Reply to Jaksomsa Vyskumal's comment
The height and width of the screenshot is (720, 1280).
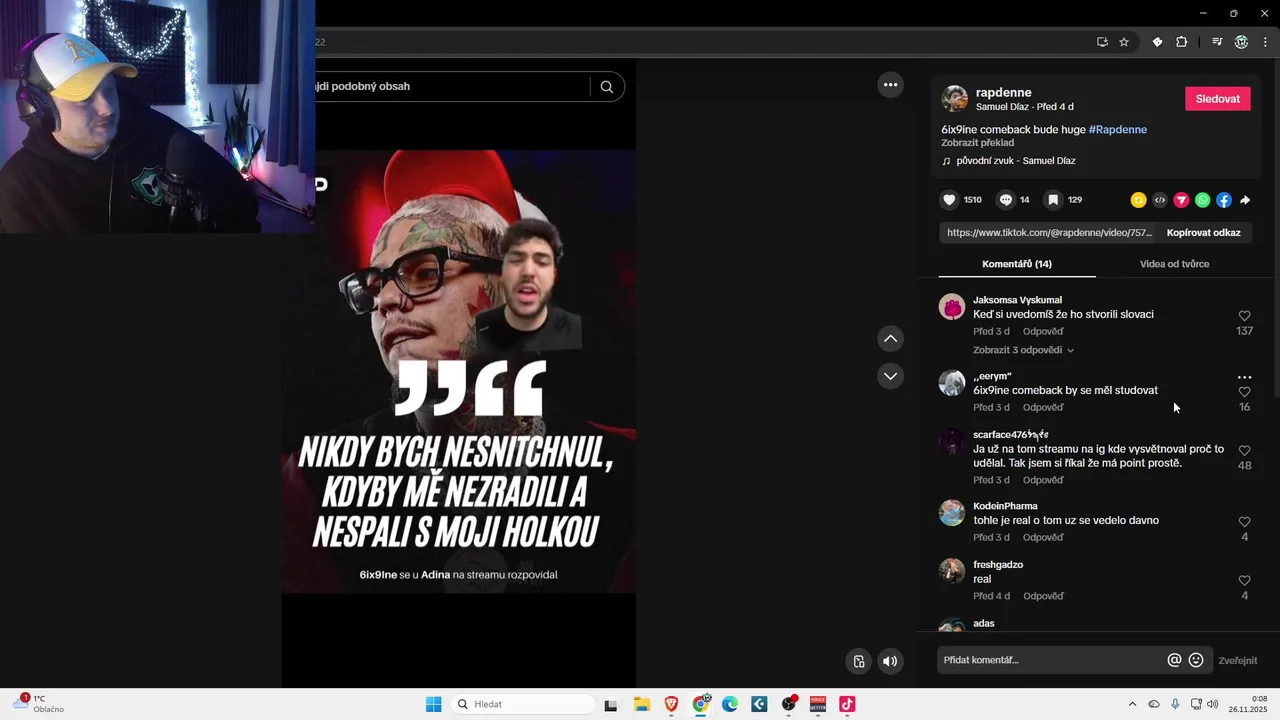click(x=1043, y=331)
